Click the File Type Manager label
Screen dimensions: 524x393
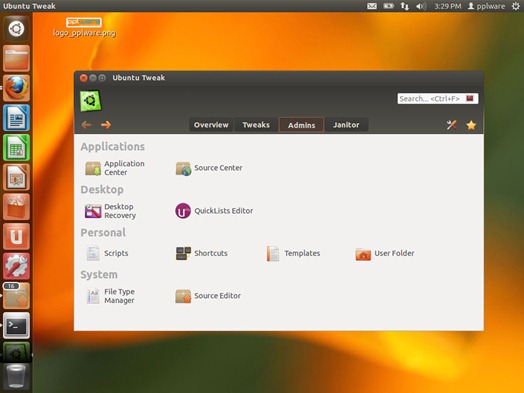click(x=119, y=296)
